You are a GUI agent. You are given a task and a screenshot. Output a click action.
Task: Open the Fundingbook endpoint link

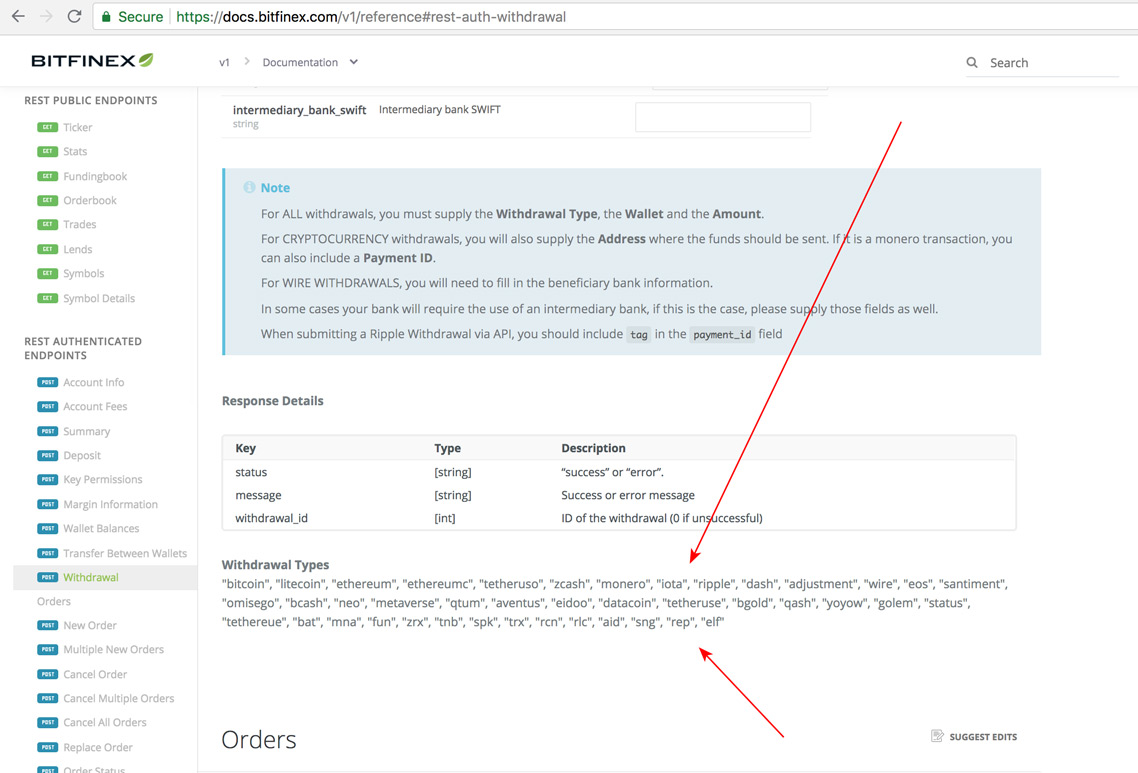pos(95,176)
